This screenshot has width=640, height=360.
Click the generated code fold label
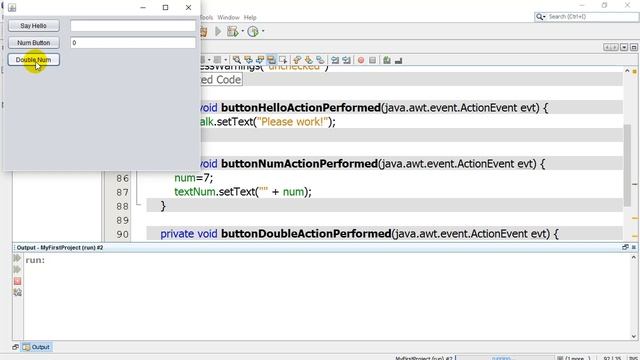(221, 80)
